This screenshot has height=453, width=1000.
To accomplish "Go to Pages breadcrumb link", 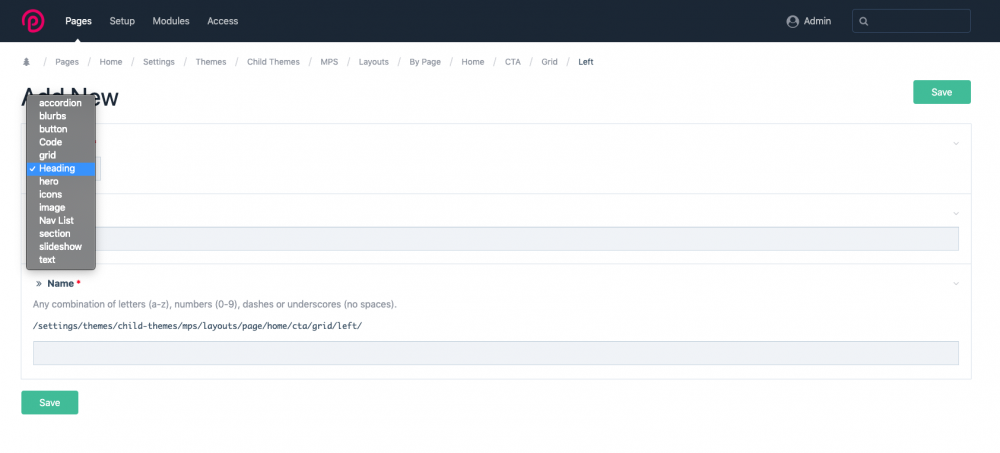I will click(x=67, y=62).
